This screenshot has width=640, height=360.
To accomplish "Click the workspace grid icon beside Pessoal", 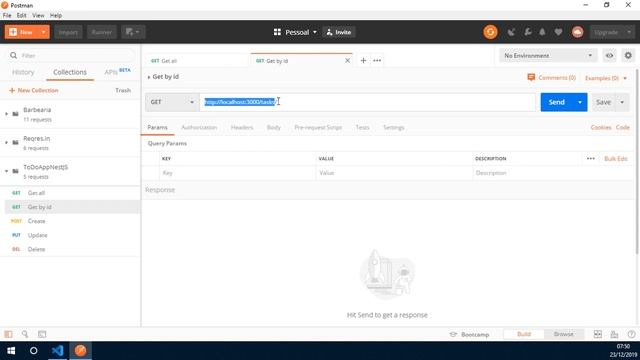I will (277, 32).
